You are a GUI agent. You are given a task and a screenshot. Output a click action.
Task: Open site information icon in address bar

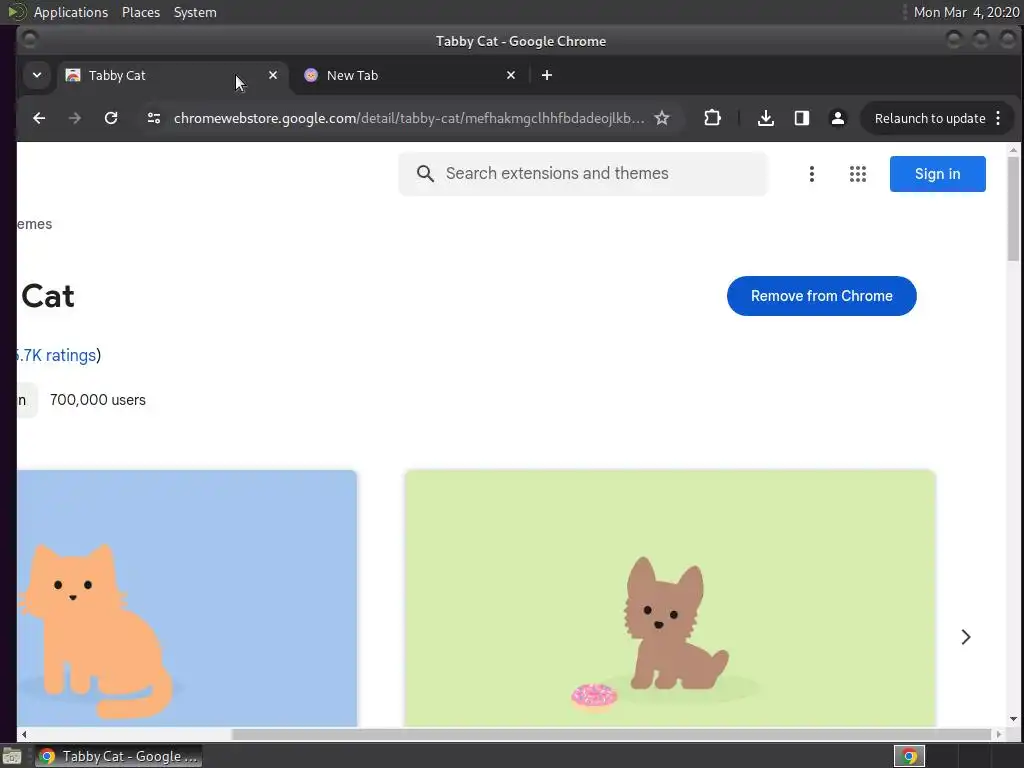pyautogui.click(x=154, y=118)
